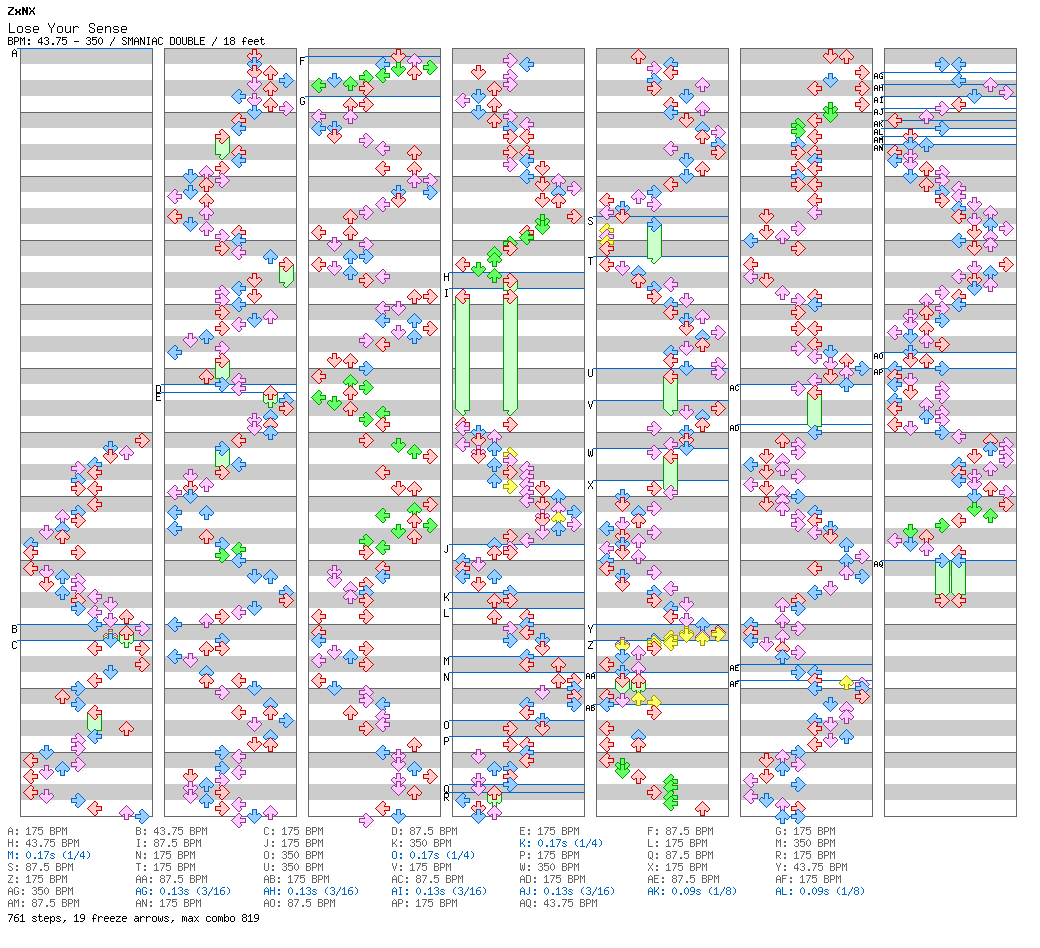Select legend entry "AE: 87.5 BPM"
Image resolution: width=1040 pixels, height=948 pixels.
683,879
